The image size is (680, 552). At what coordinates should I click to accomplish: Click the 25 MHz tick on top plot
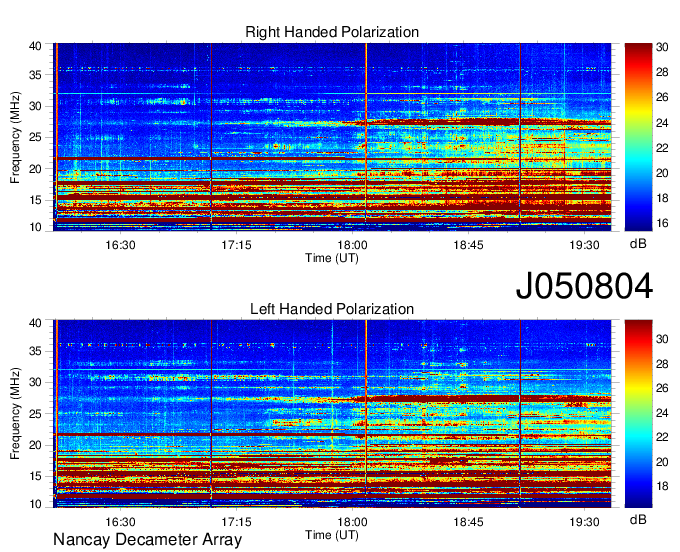(36, 137)
